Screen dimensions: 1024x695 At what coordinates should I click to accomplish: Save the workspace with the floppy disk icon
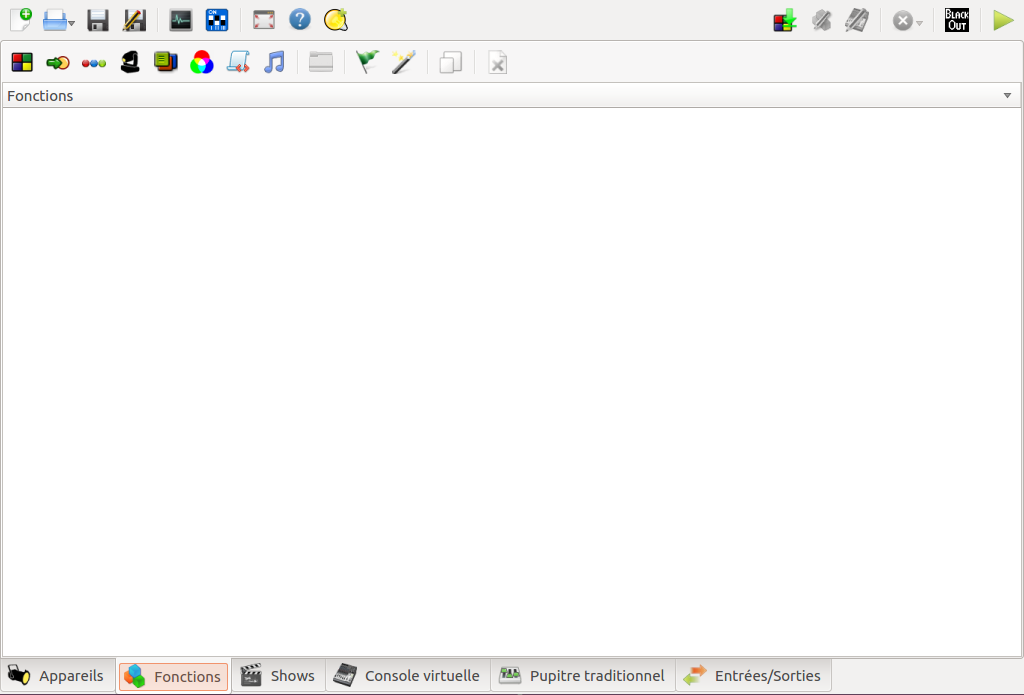98,20
